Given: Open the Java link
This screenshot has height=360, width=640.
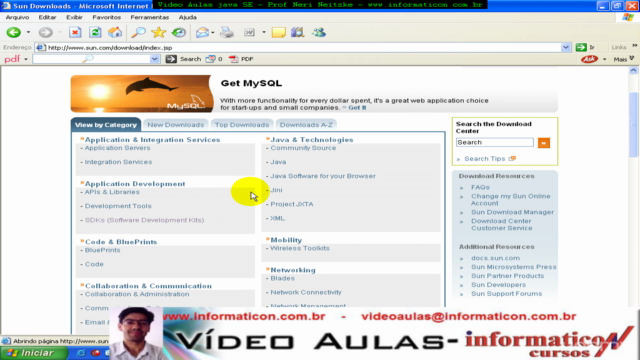Looking at the screenshot, I should tap(278, 162).
